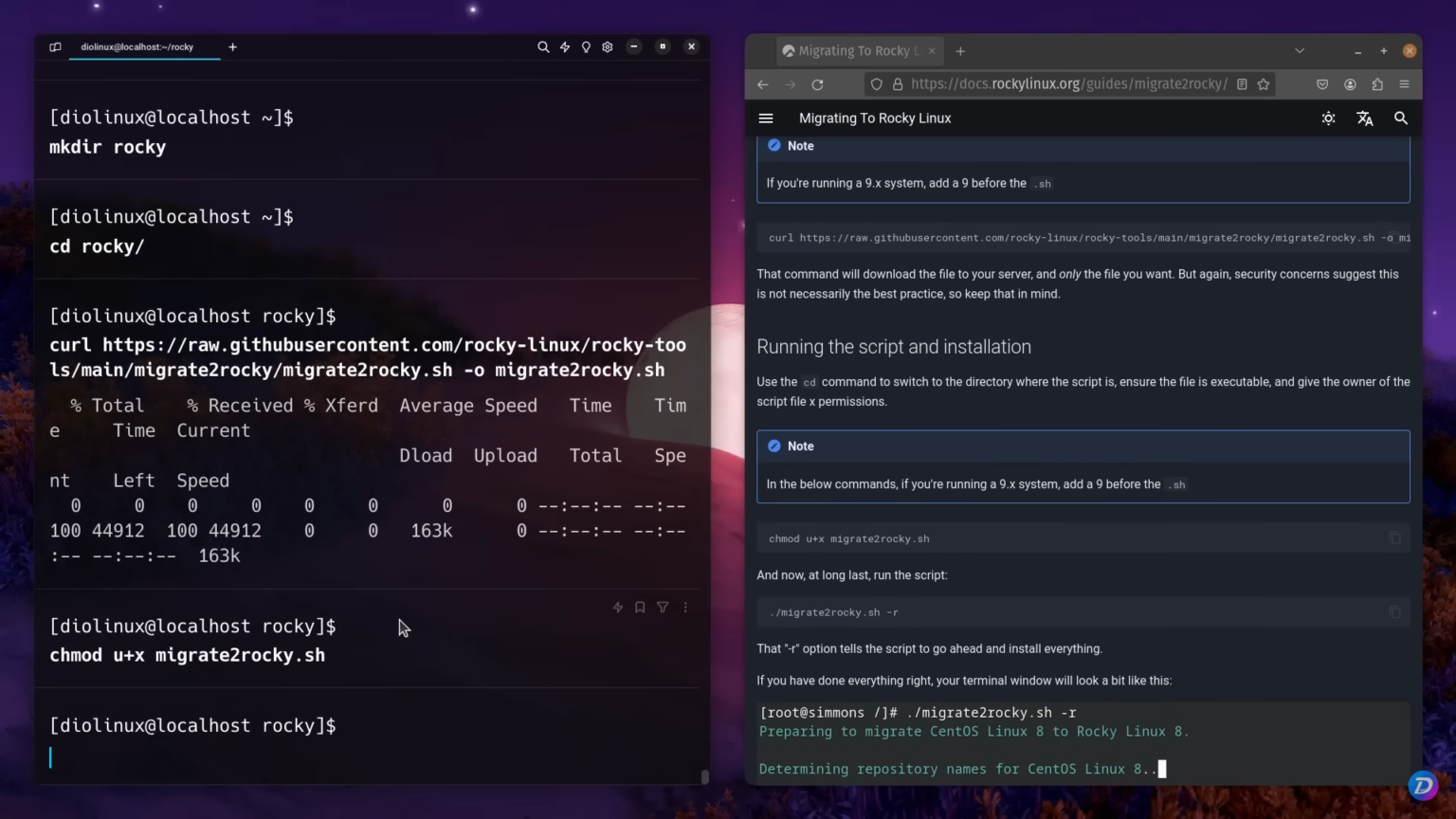This screenshot has height=819, width=1456.
Task: Open a new terminal tab with plus
Action: tap(232, 46)
